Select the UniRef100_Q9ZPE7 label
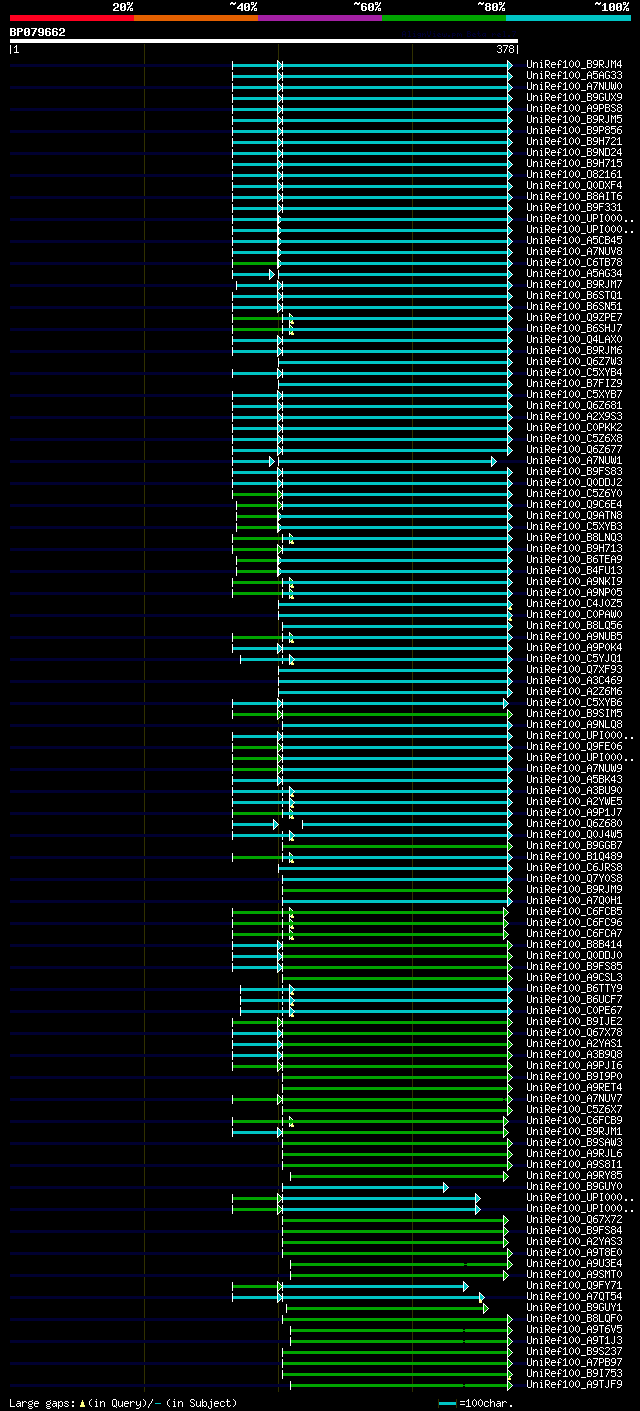The height and width of the screenshot is (1411, 640). tap(574, 317)
